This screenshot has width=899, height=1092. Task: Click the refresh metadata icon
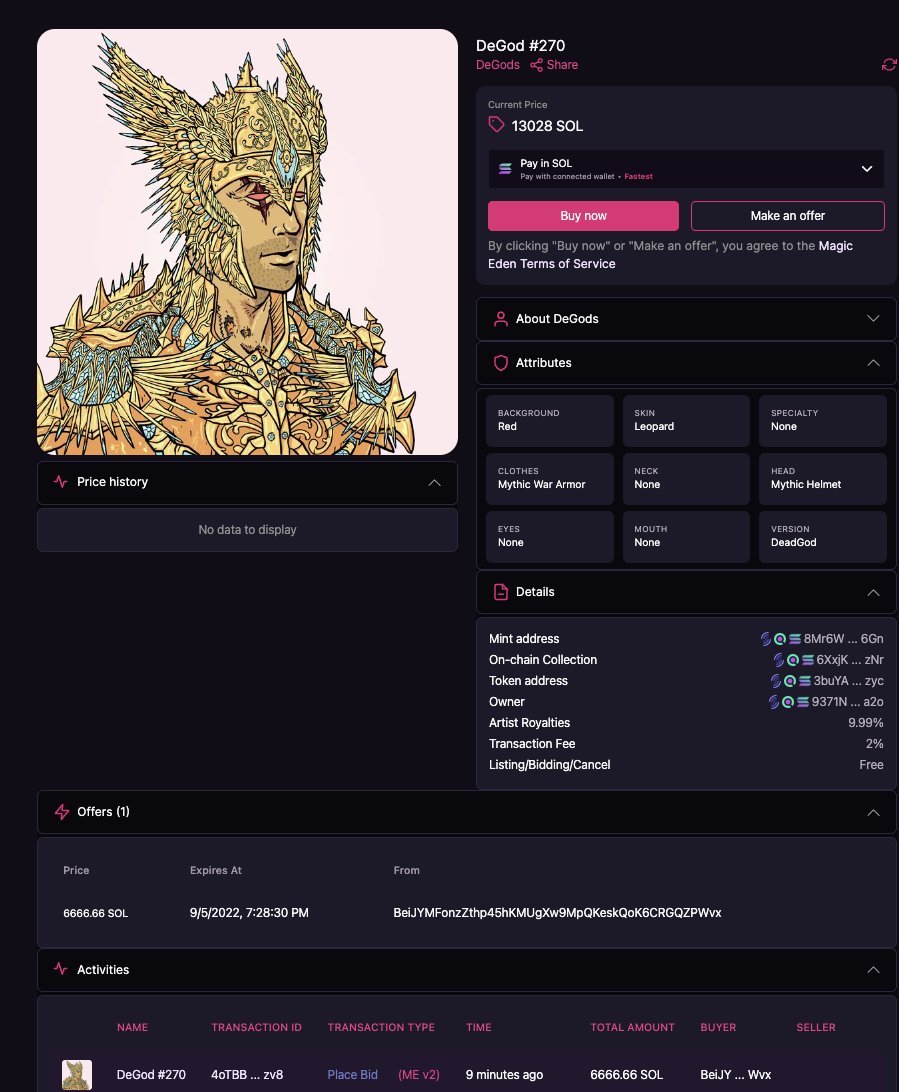pyautogui.click(x=889, y=64)
